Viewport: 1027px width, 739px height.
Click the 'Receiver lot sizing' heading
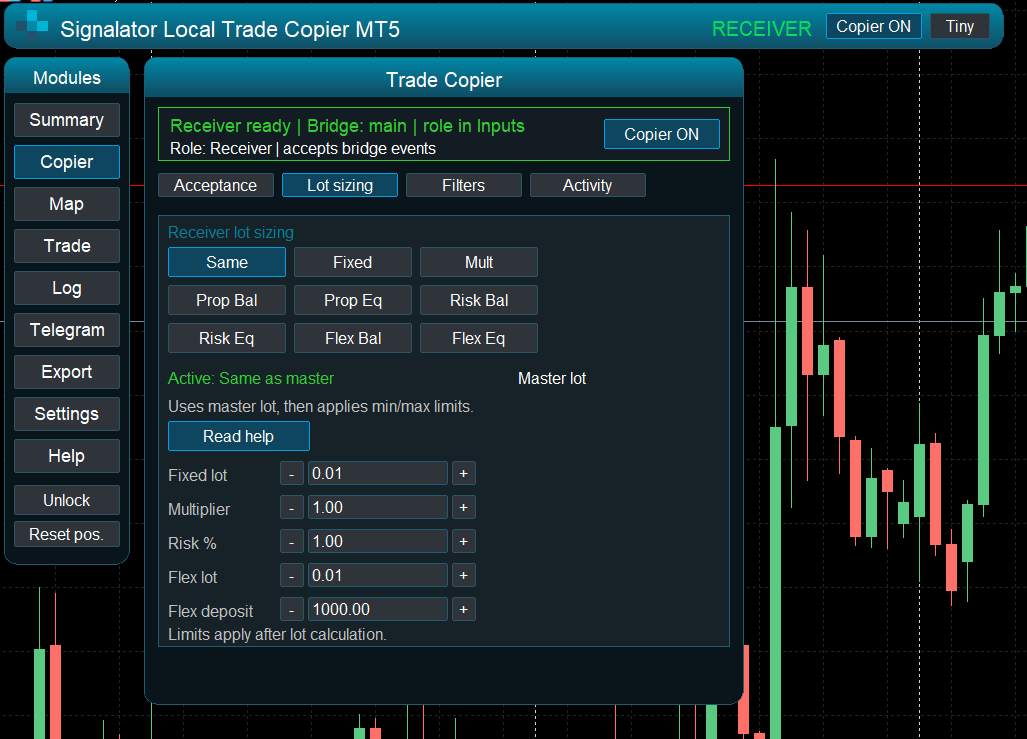pos(231,233)
